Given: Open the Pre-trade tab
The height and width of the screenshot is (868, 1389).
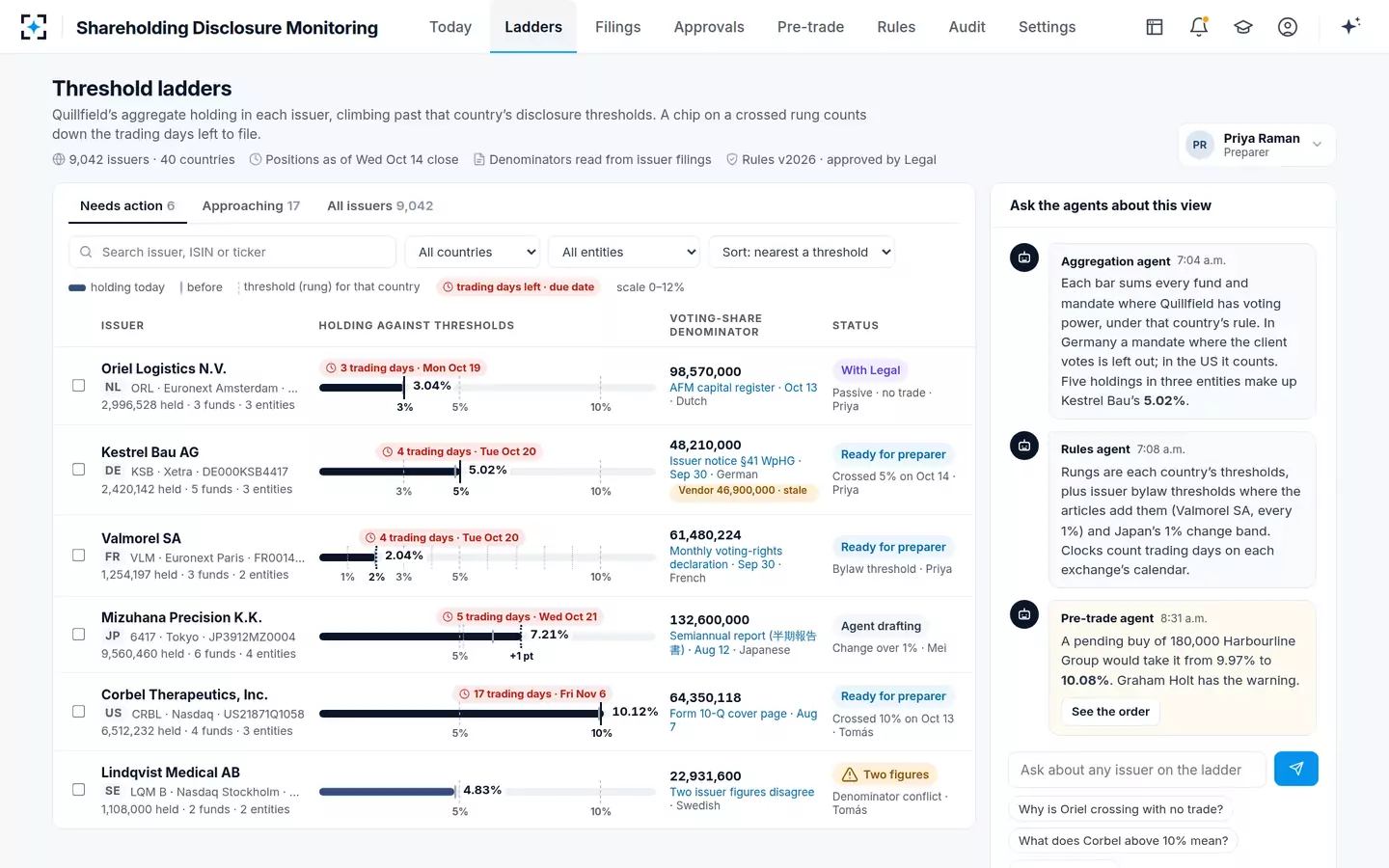Looking at the screenshot, I should (x=810, y=27).
